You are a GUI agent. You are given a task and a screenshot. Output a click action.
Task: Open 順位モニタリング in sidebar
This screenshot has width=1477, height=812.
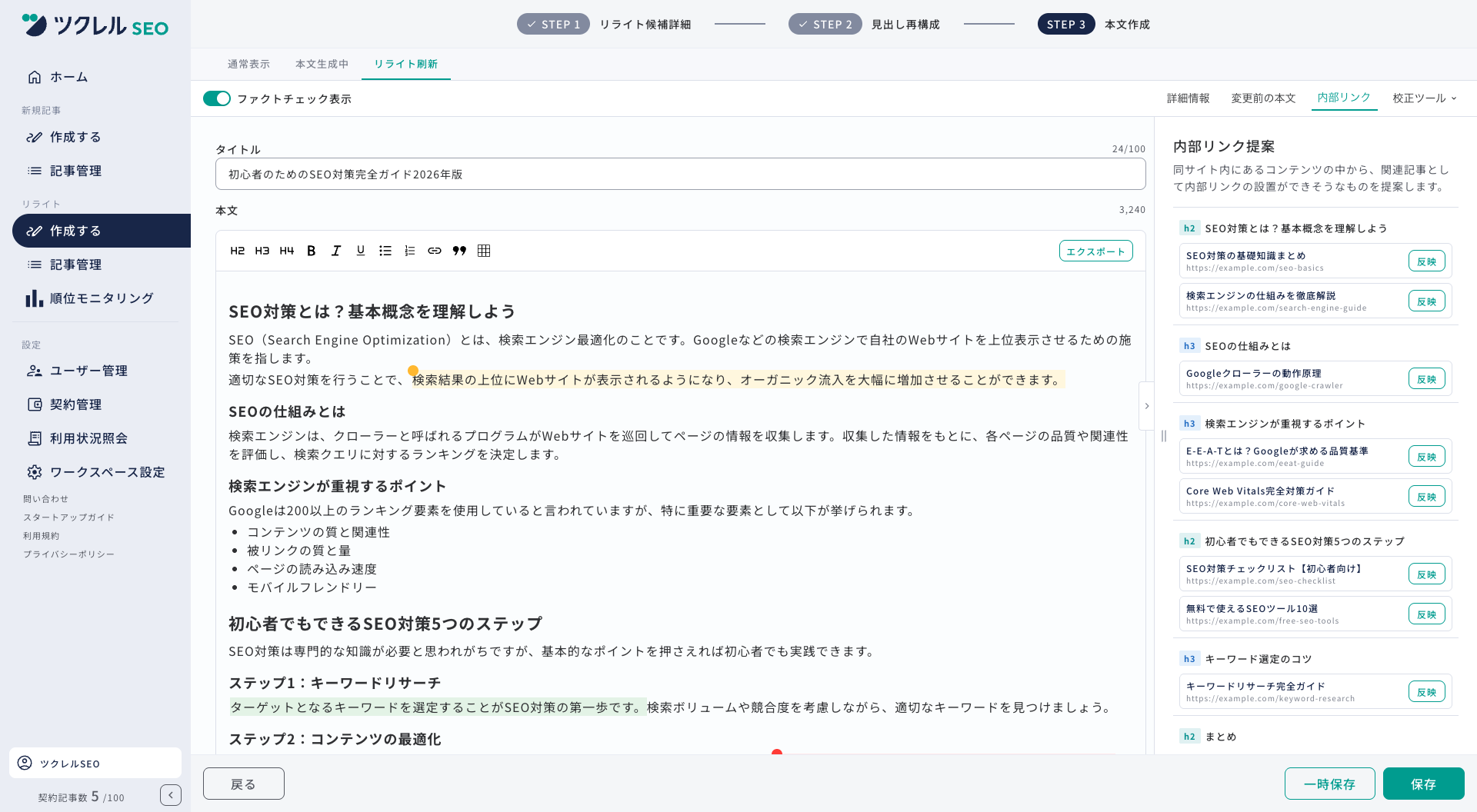click(95, 298)
